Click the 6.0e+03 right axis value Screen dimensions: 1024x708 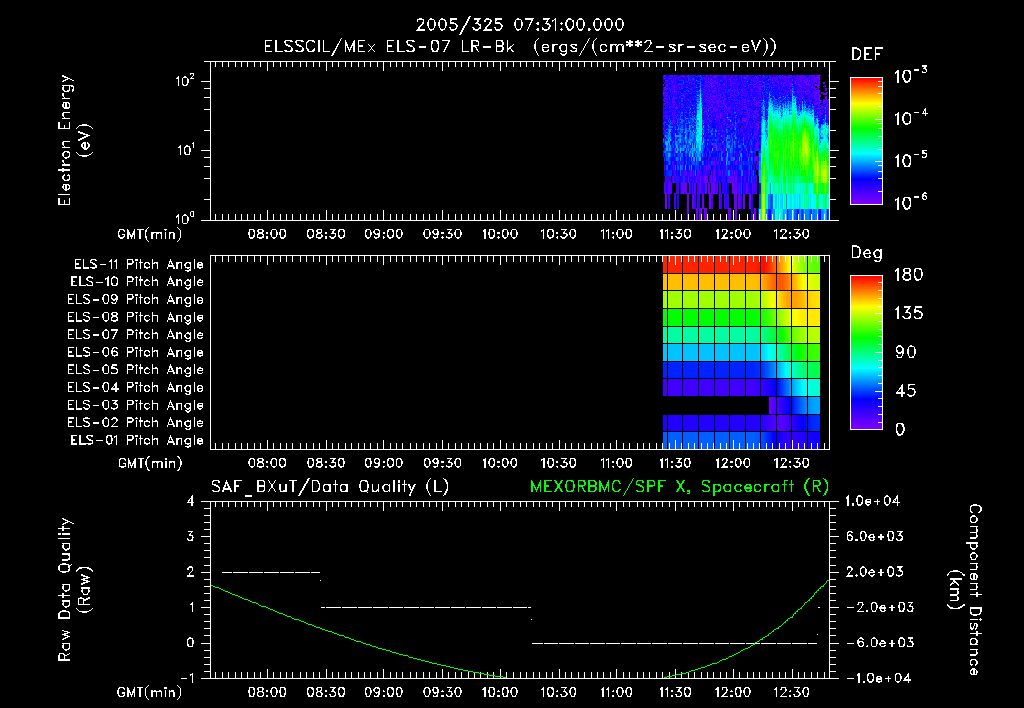click(874, 537)
